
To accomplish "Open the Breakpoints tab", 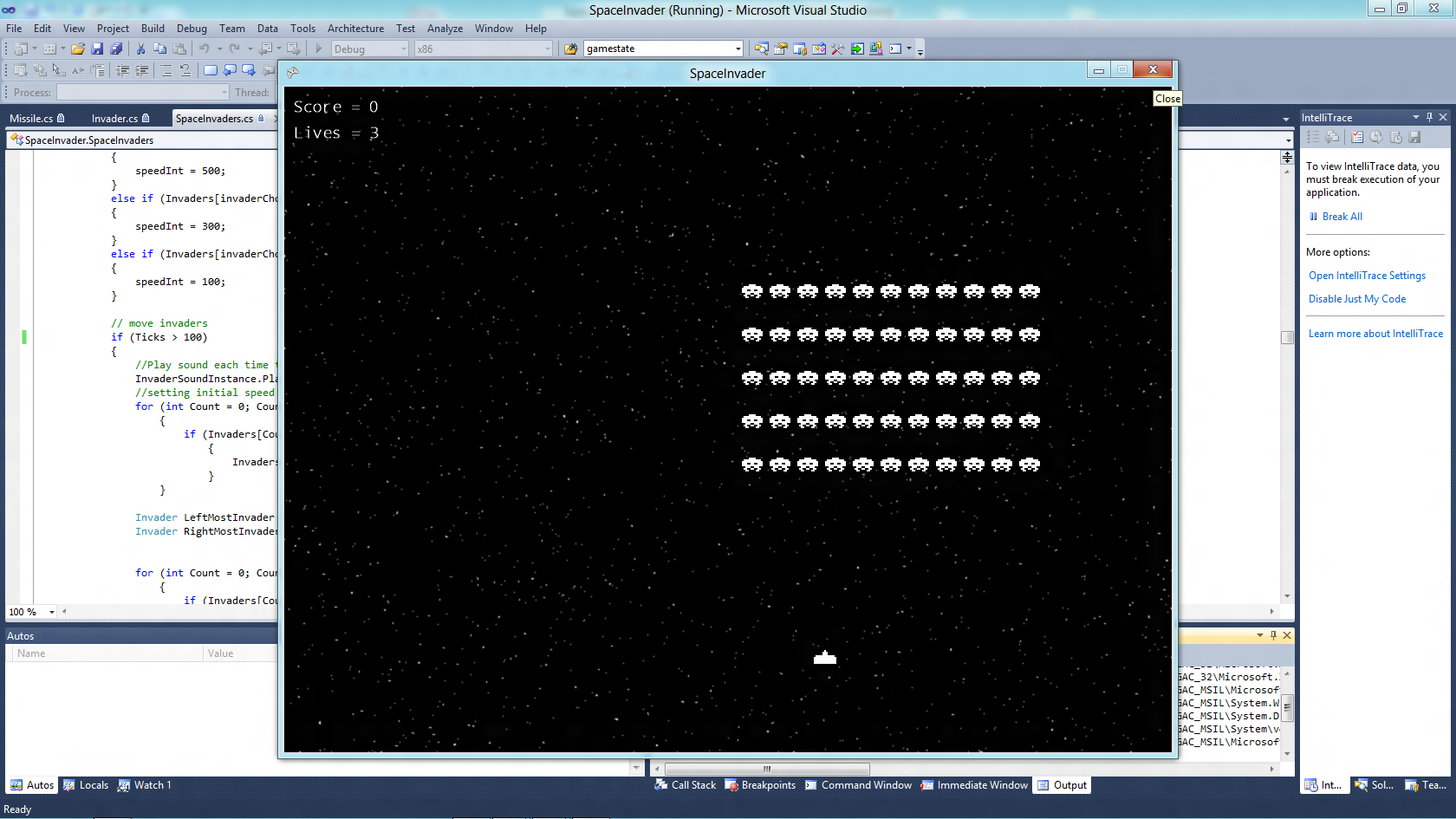I will pyautogui.click(x=760, y=785).
